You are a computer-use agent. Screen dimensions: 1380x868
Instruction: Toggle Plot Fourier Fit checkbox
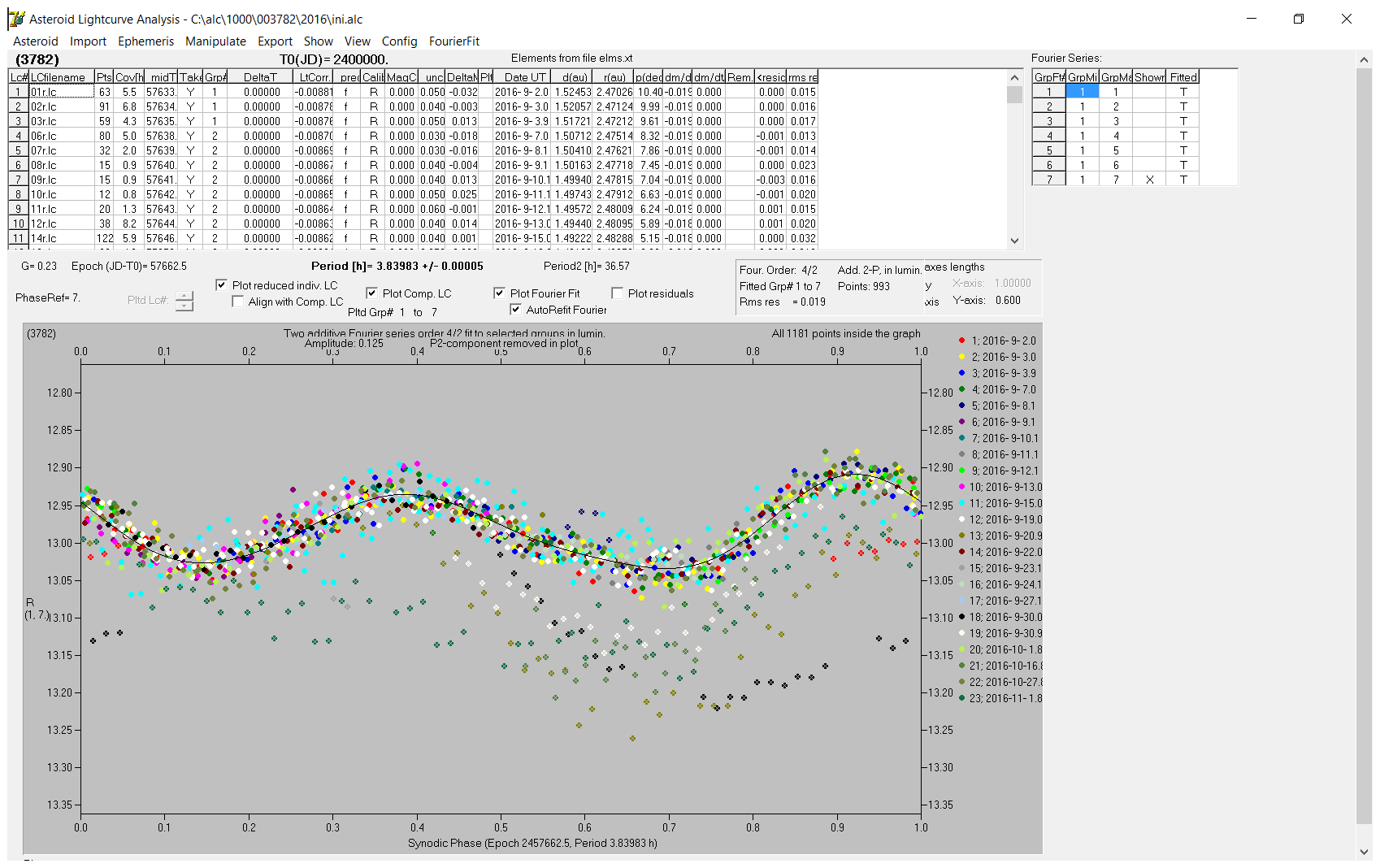pyautogui.click(x=499, y=293)
